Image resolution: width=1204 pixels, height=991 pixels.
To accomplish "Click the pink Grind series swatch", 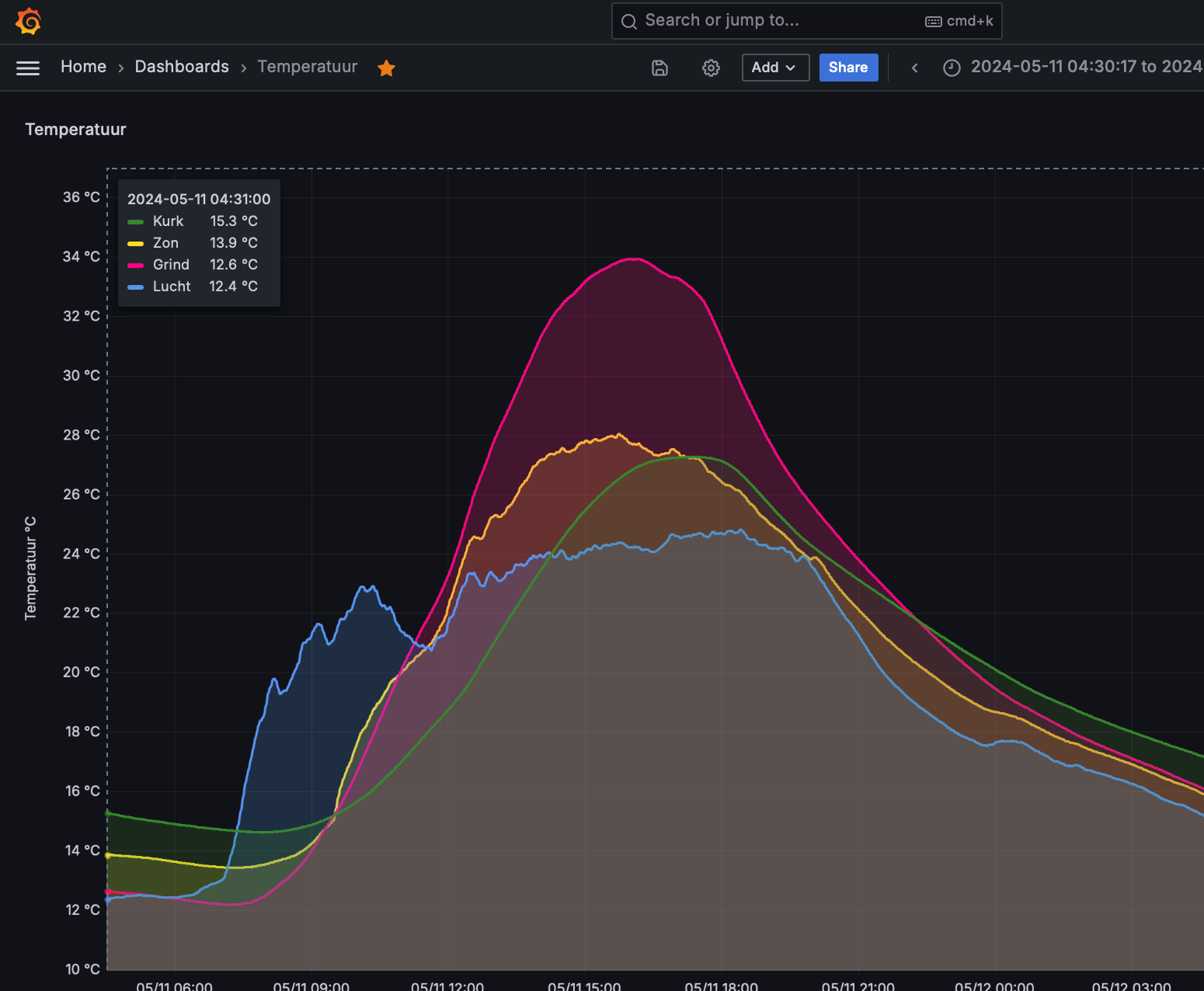I will [x=136, y=266].
